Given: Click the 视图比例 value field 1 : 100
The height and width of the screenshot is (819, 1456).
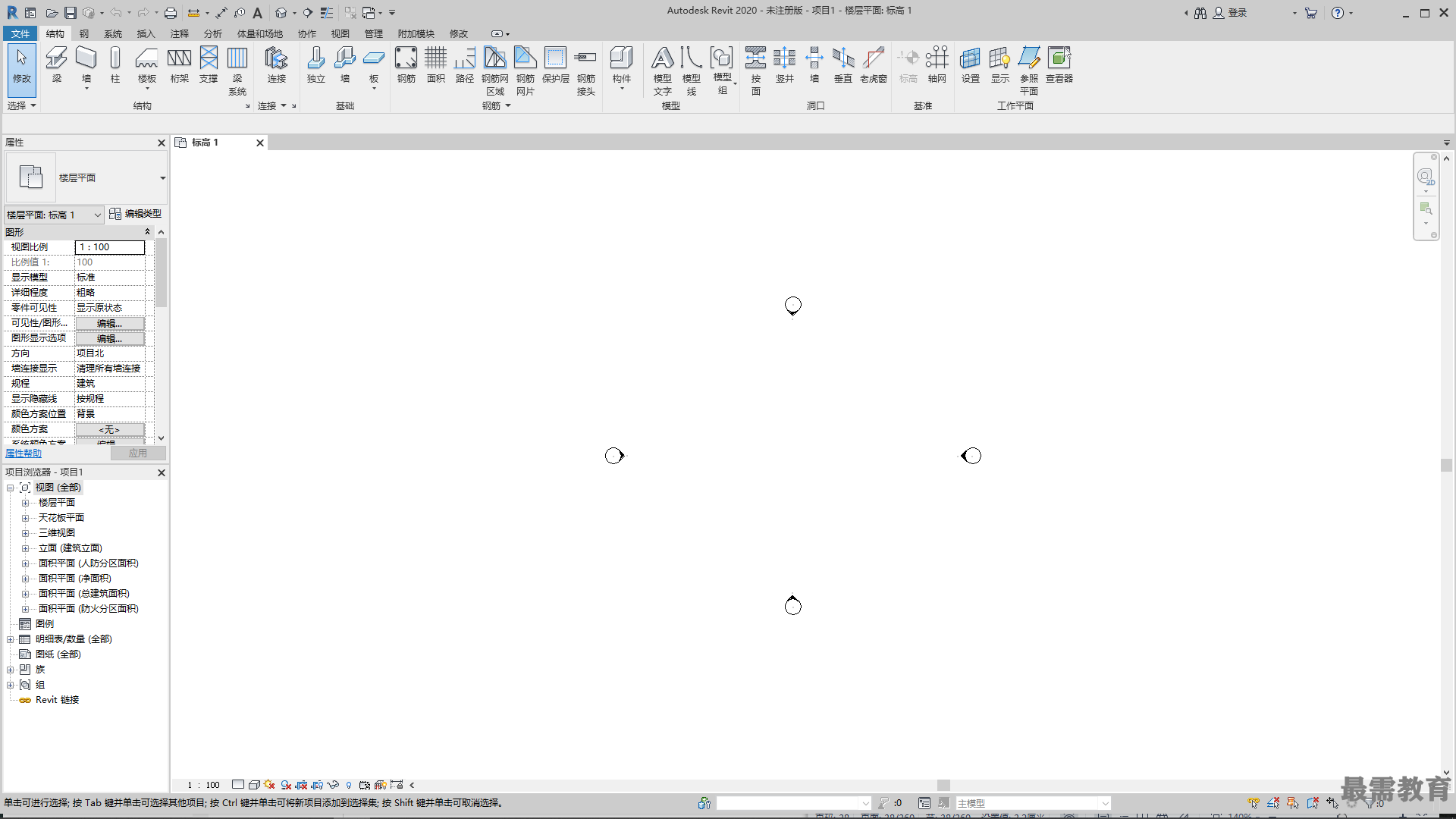Looking at the screenshot, I should [110, 247].
